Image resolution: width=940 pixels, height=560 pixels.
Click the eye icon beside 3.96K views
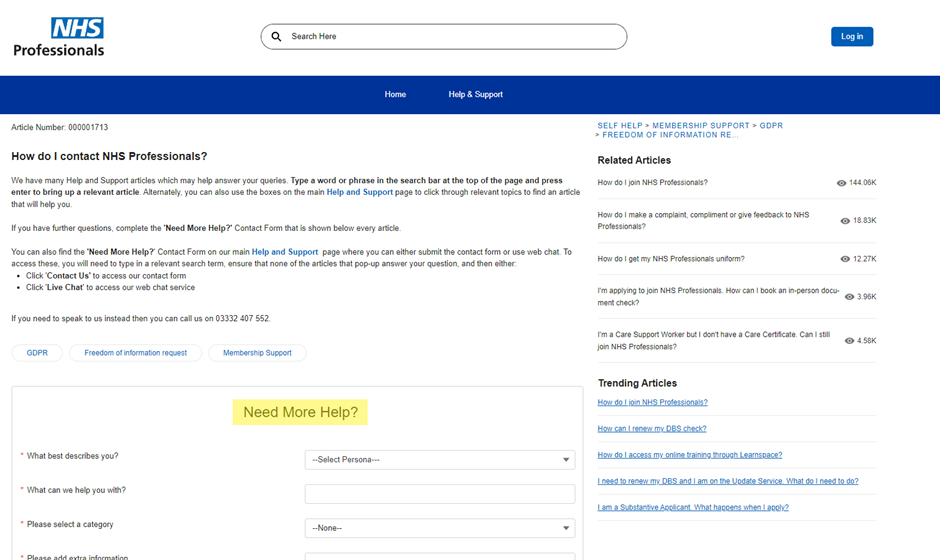[x=849, y=297]
